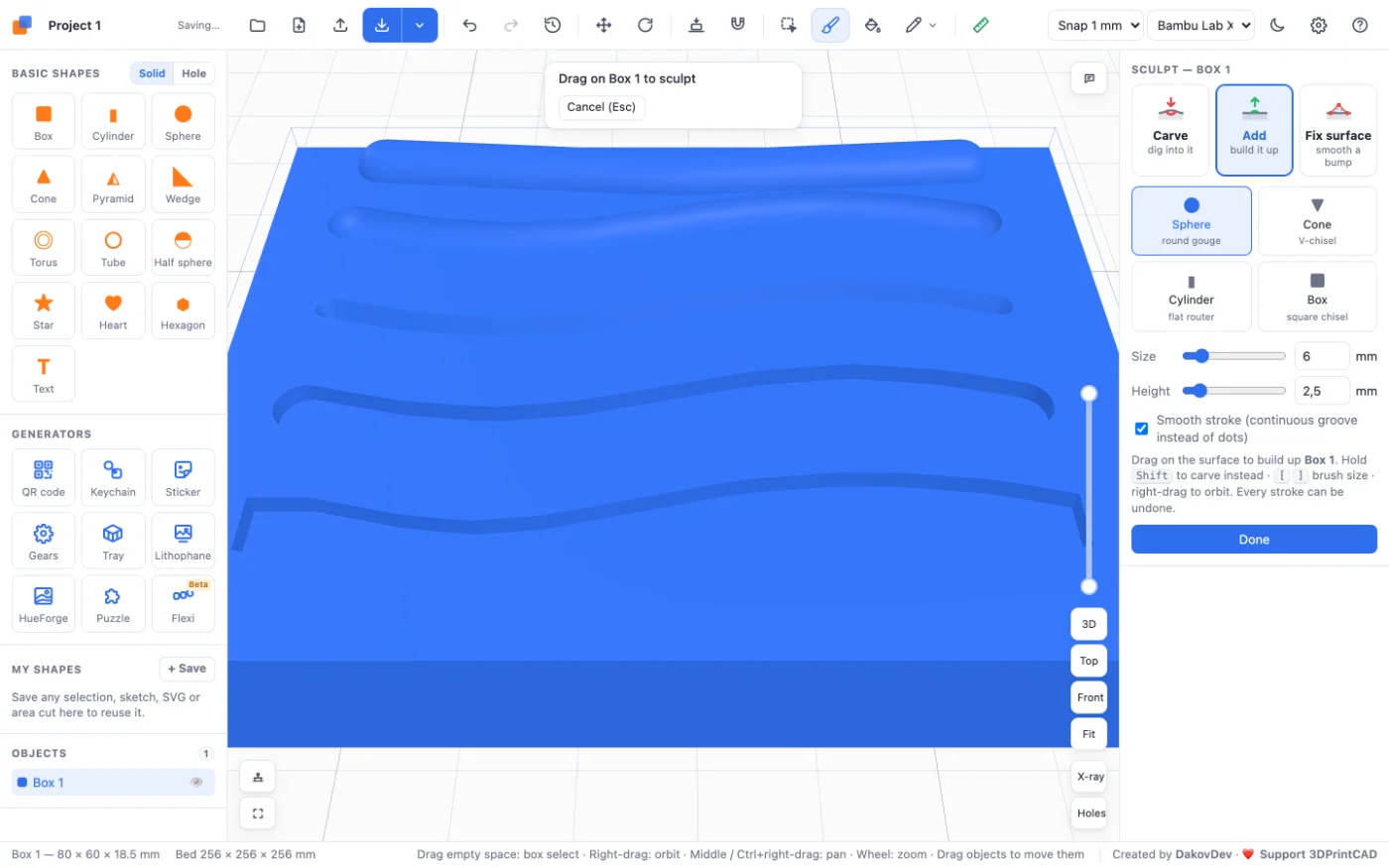Screen dimensions: 1389x868
Task: Select the Cylinder flat router brush
Action: (1192, 297)
